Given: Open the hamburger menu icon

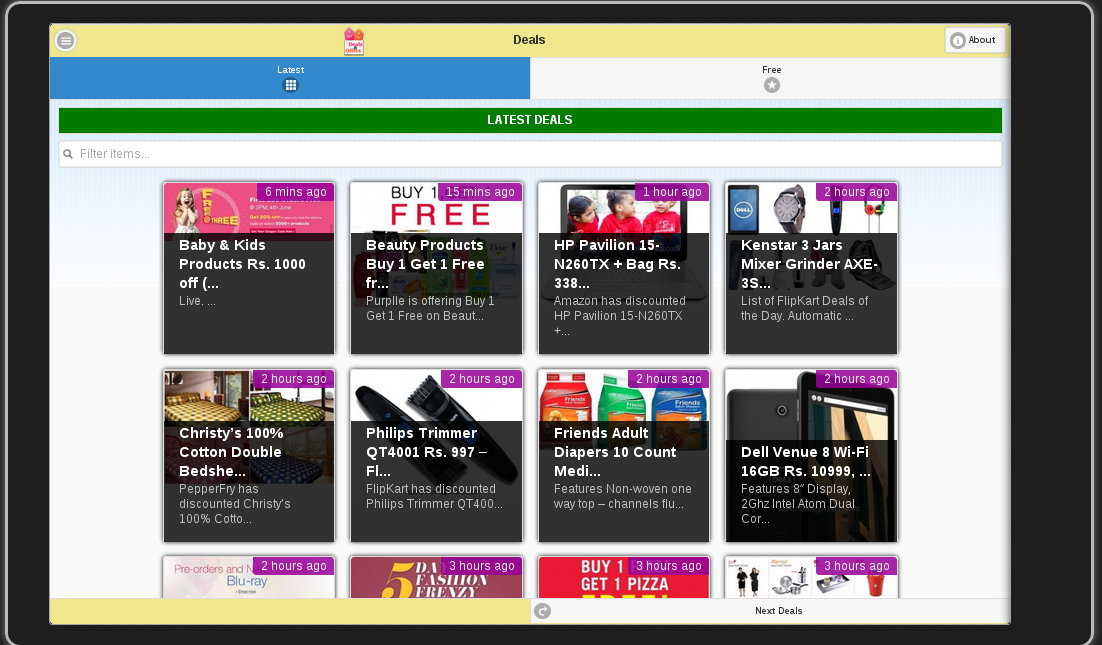Looking at the screenshot, I should pos(66,41).
